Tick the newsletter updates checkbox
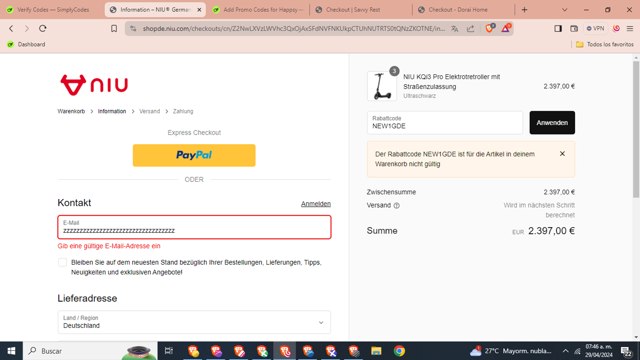 click(62, 262)
